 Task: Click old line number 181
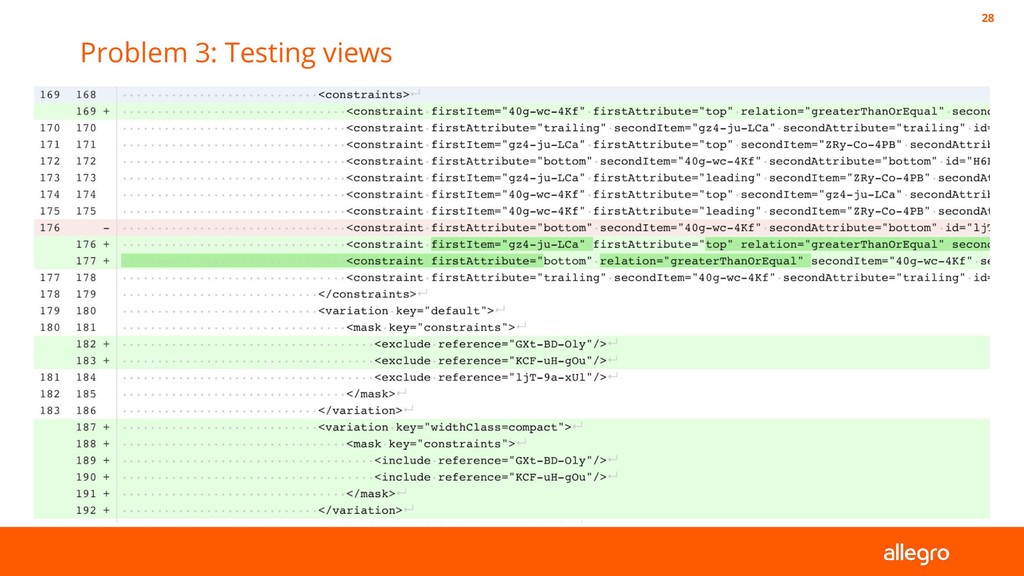(50, 377)
